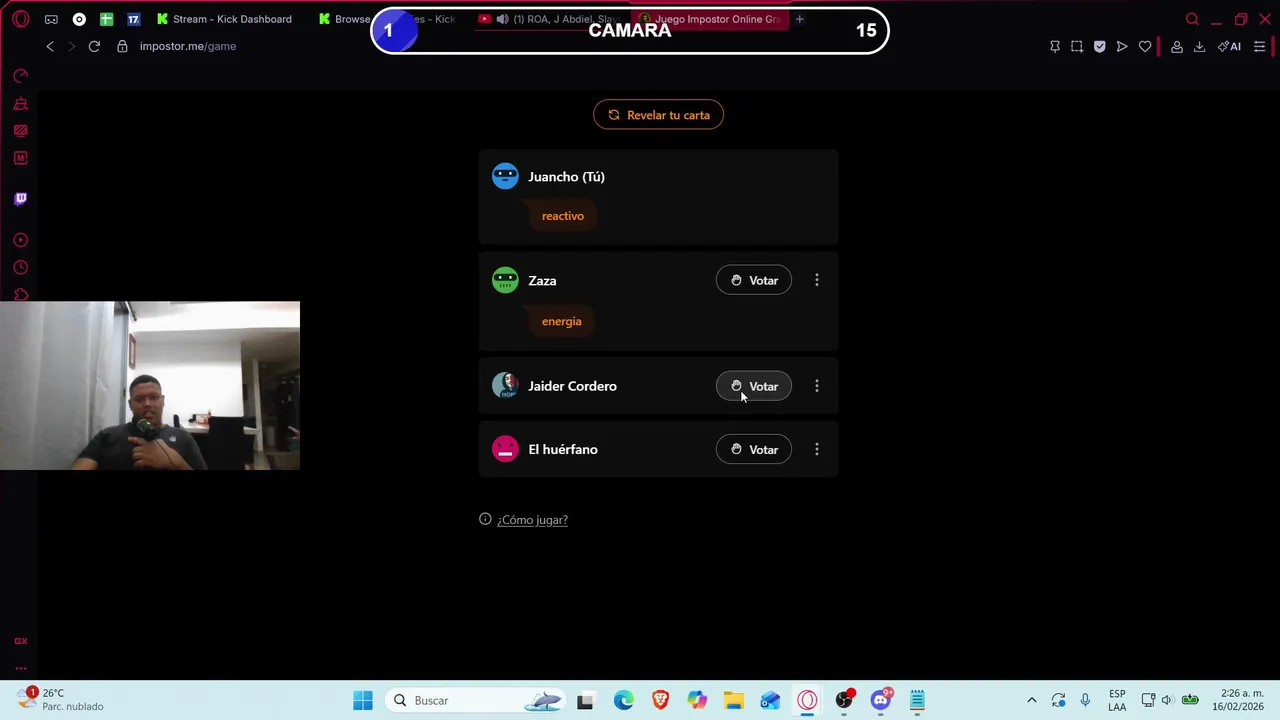Take a snapshot with the capture icon
1280x720 pixels.
[1077, 46]
